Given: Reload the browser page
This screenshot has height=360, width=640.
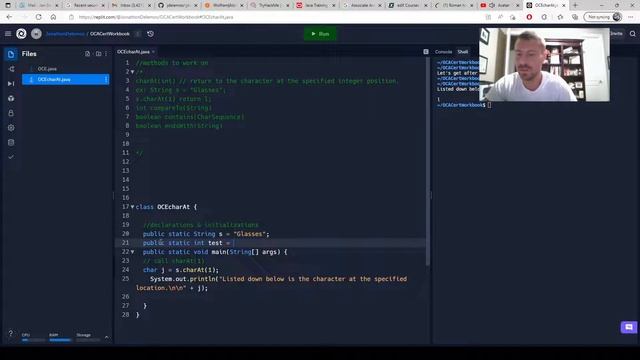Looking at the screenshot, I should pyautogui.click(x=38, y=17).
